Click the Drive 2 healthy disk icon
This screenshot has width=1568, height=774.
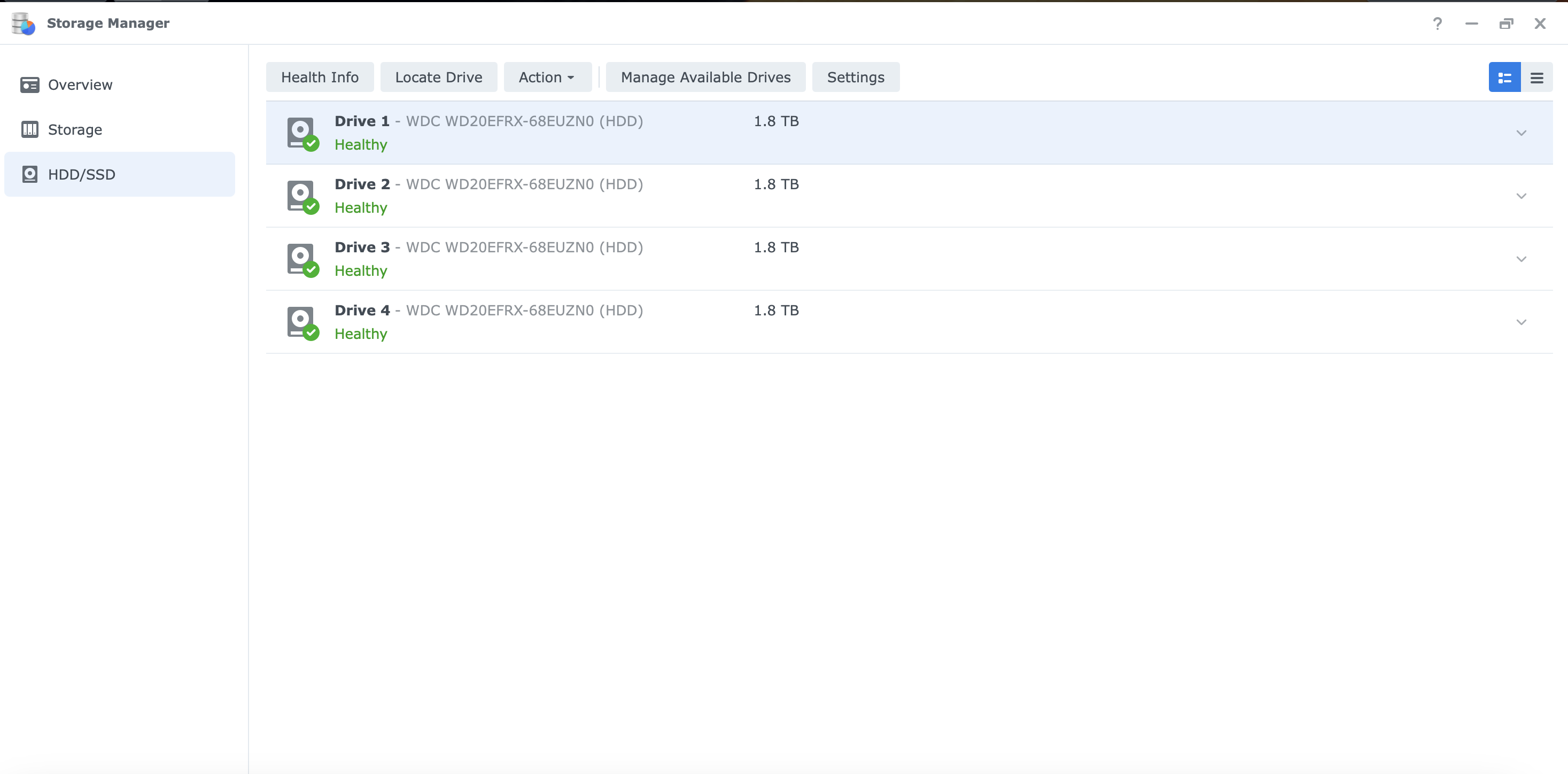coord(302,196)
